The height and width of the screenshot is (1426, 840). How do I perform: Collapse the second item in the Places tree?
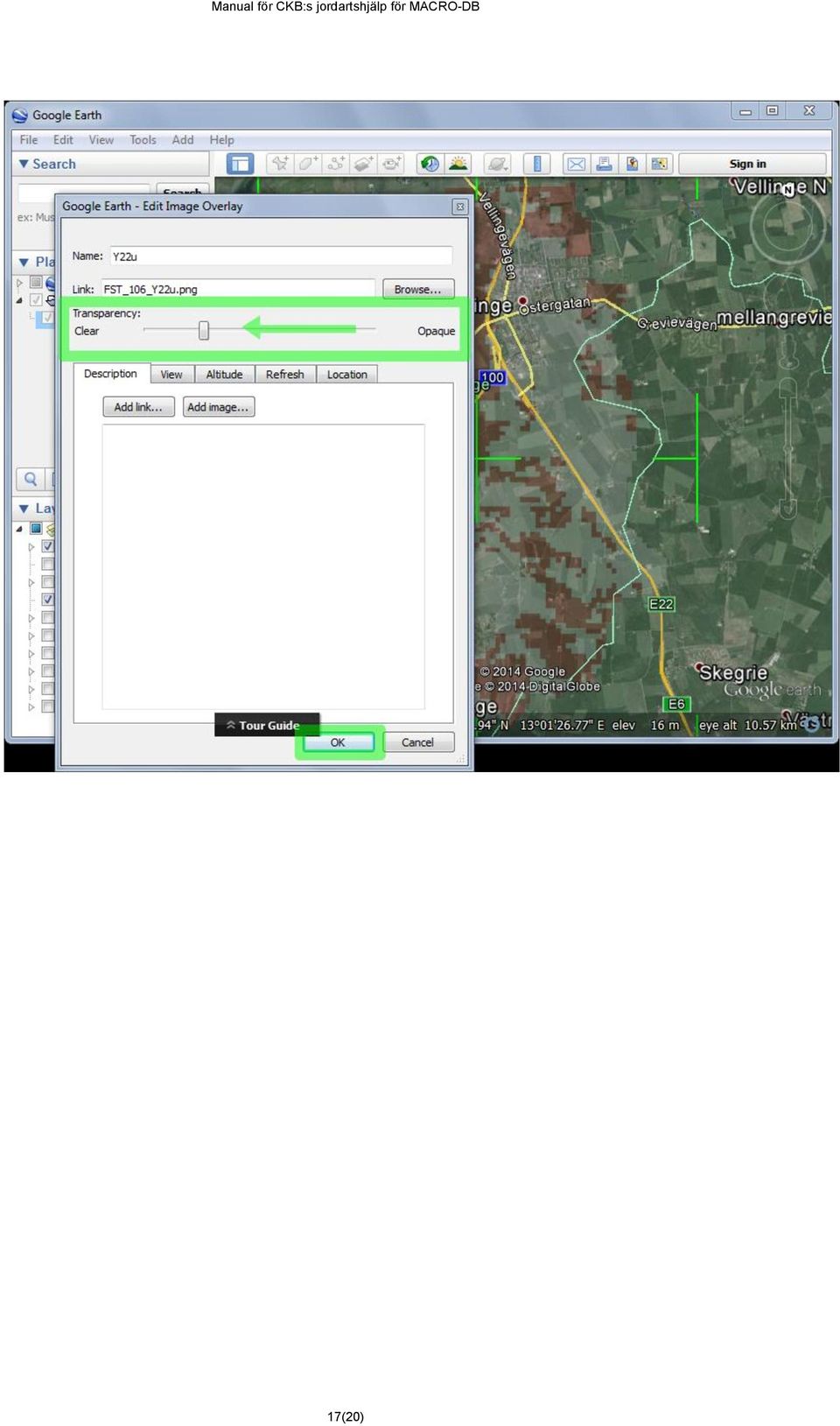(x=20, y=299)
